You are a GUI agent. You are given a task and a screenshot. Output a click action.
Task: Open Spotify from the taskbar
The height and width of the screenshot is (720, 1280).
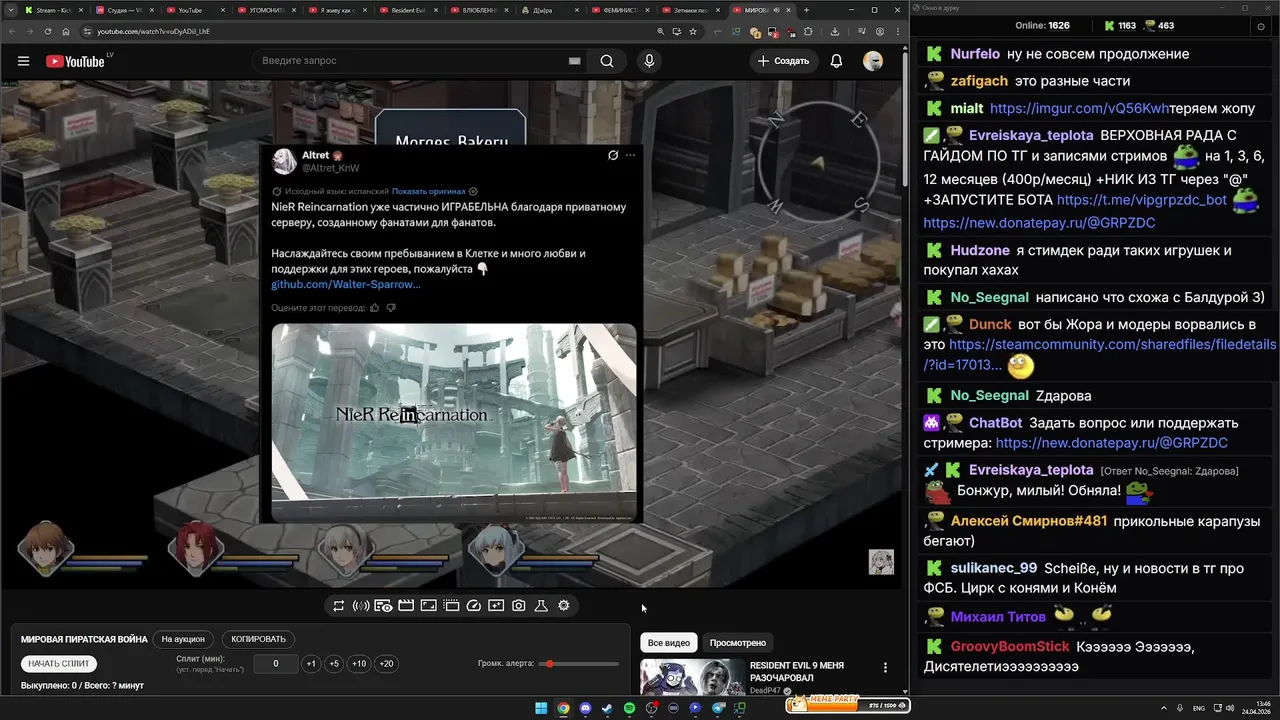[x=629, y=708]
